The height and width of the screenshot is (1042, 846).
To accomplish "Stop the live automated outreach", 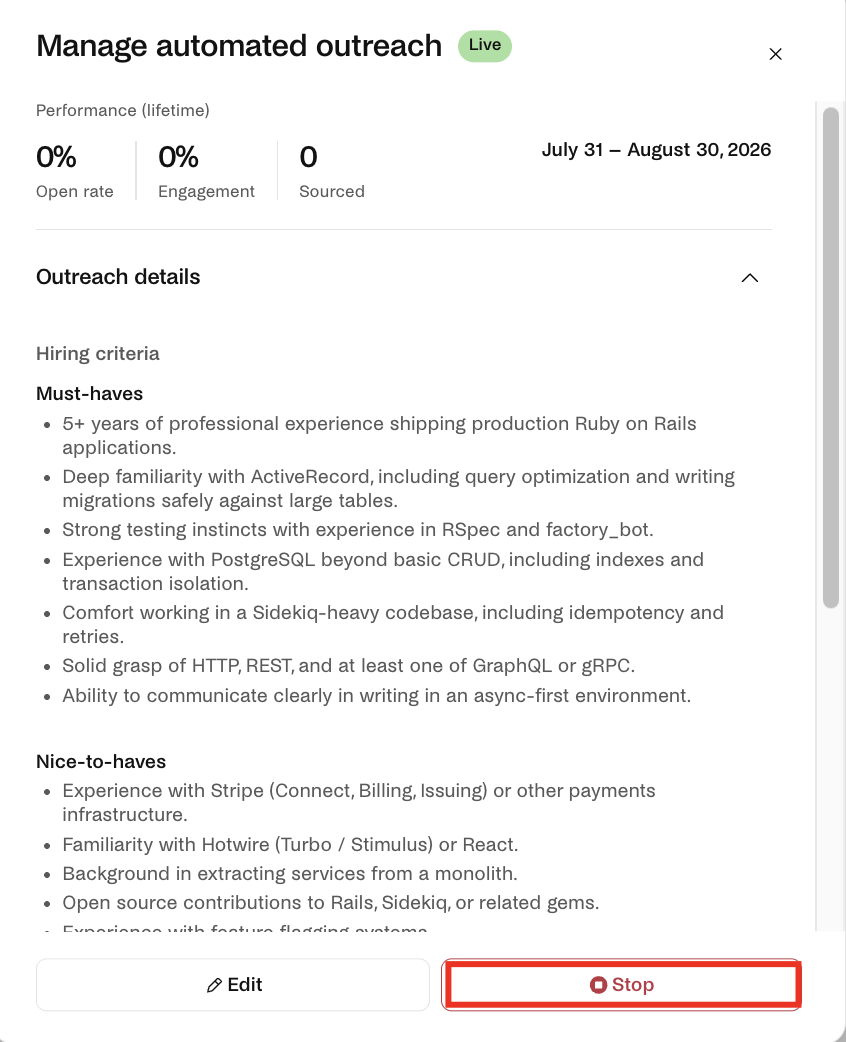I will 621,984.
